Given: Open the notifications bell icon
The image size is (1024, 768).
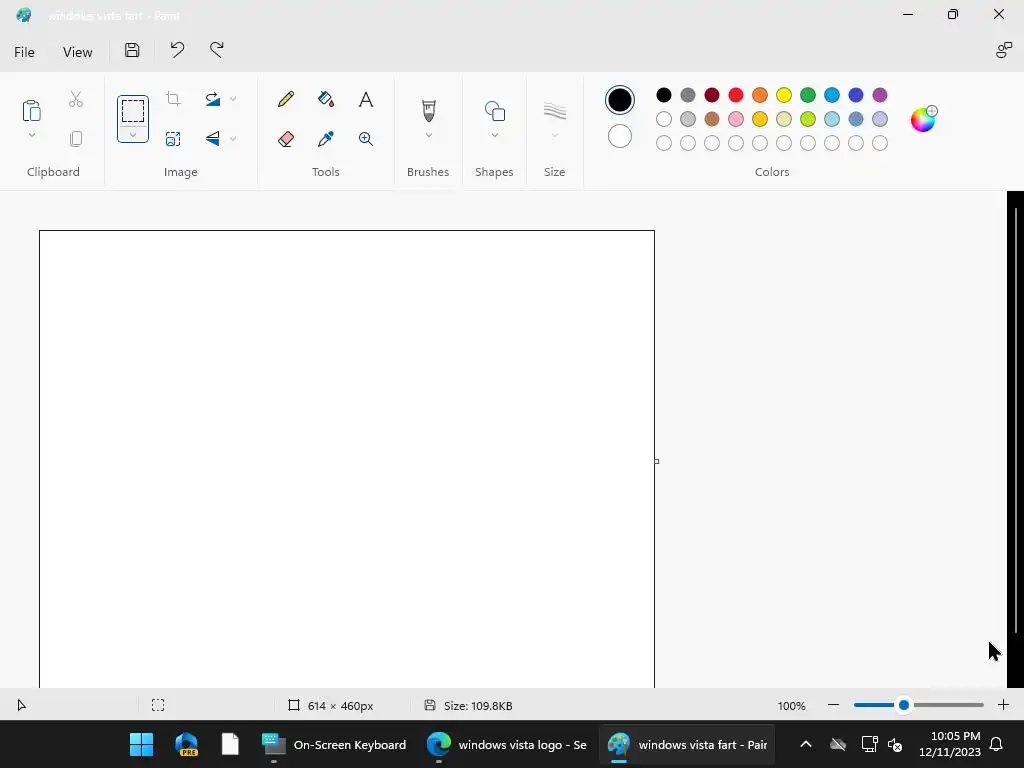Looking at the screenshot, I should pyautogui.click(x=996, y=744).
